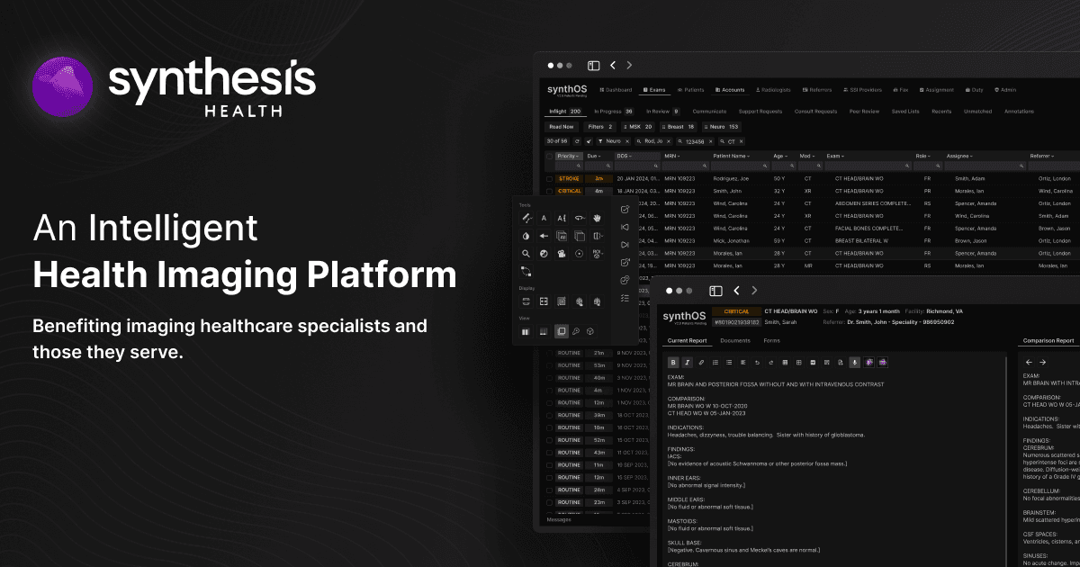This screenshot has height=567, width=1080.
Task: Open the Radiologists menu item
Action: point(773,90)
